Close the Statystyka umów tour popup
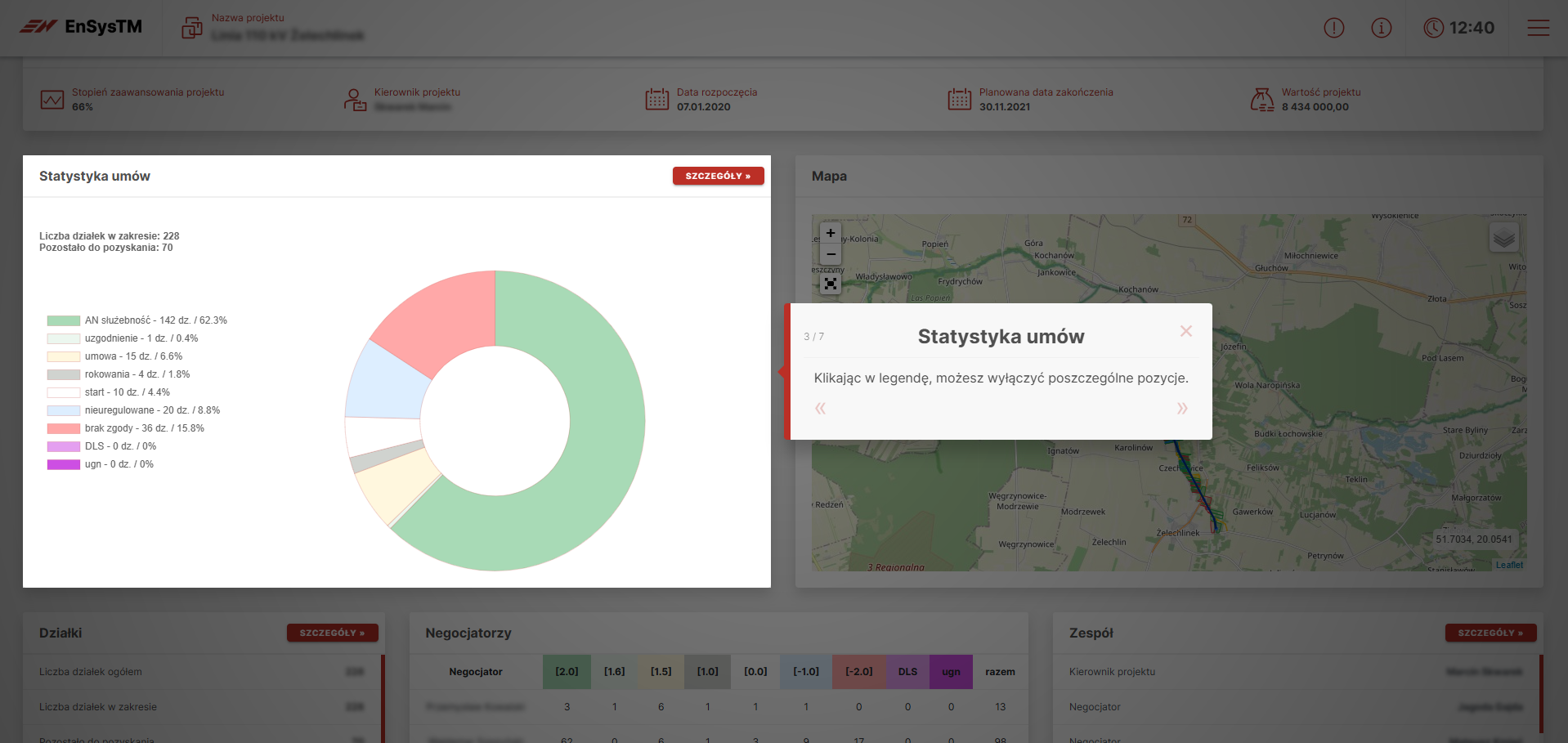This screenshot has height=743, width=1568. click(x=1185, y=331)
